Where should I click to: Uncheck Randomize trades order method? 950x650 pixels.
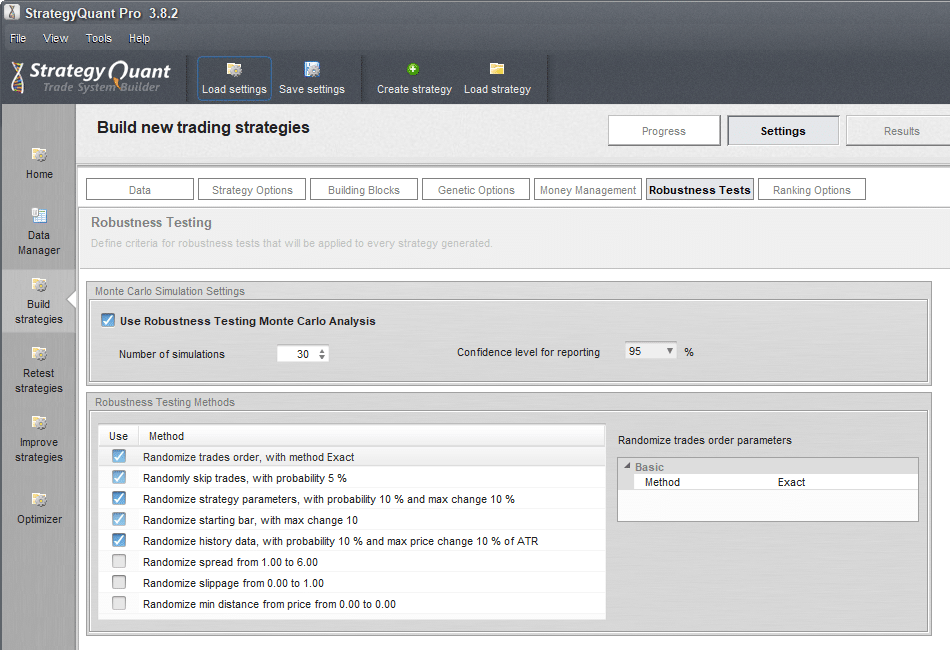[119, 456]
